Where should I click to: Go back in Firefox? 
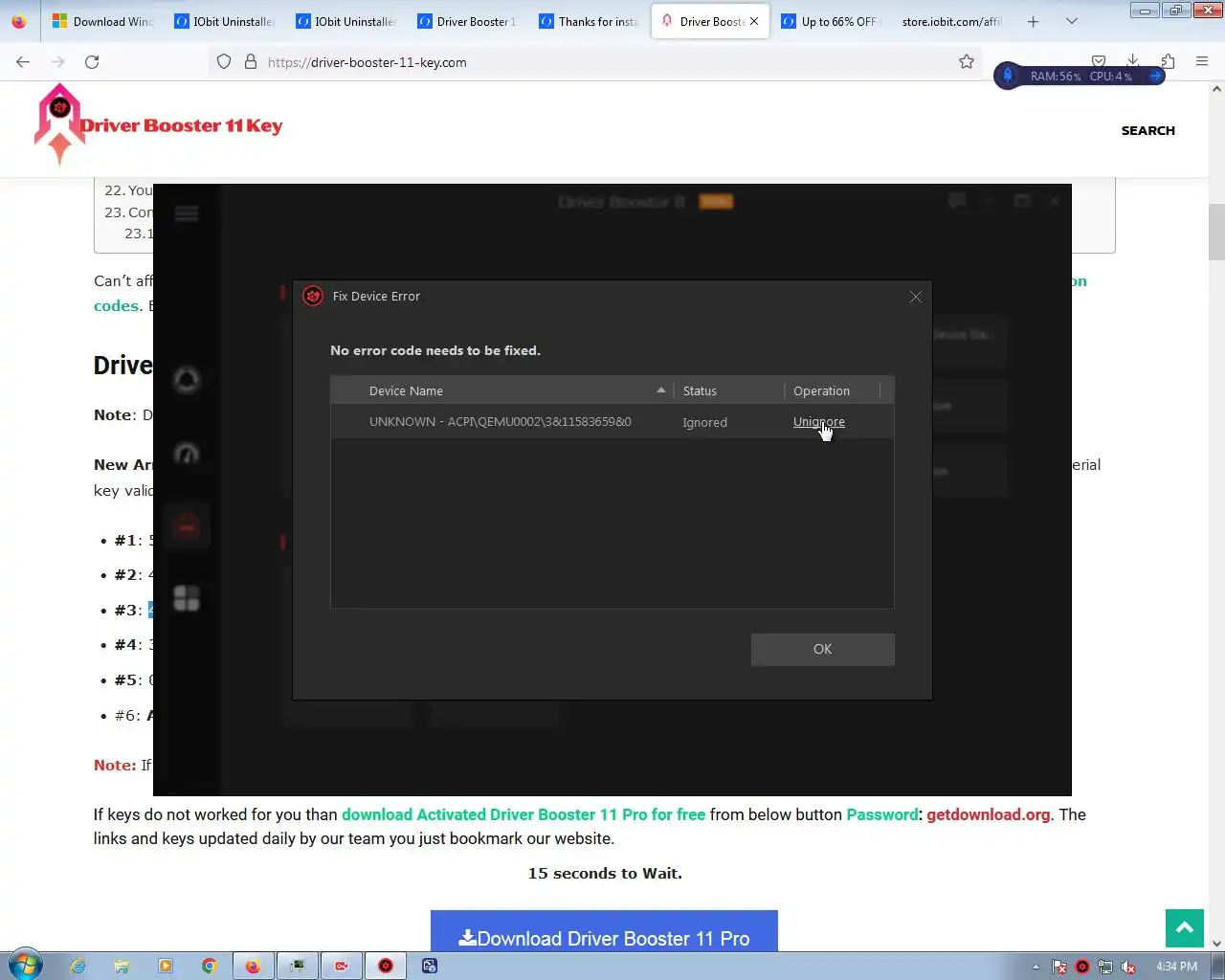(23, 61)
